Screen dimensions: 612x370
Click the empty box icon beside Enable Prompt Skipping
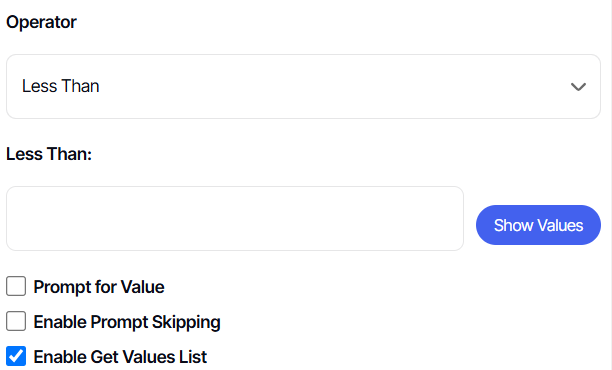16,321
